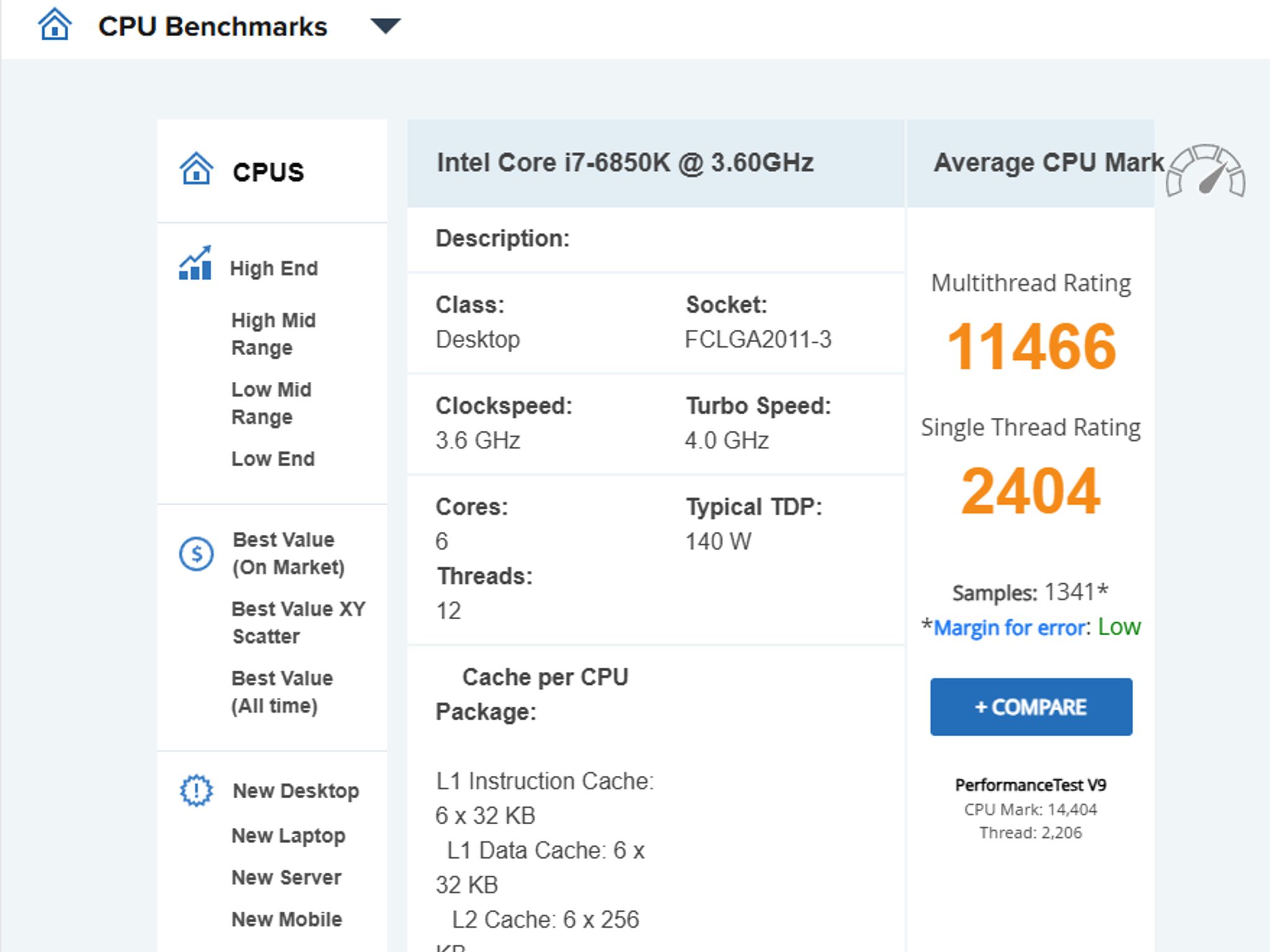Image resolution: width=1270 pixels, height=952 pixels.
Task: Open the New Server CPUs page
Action: click(x=286, y=878)
